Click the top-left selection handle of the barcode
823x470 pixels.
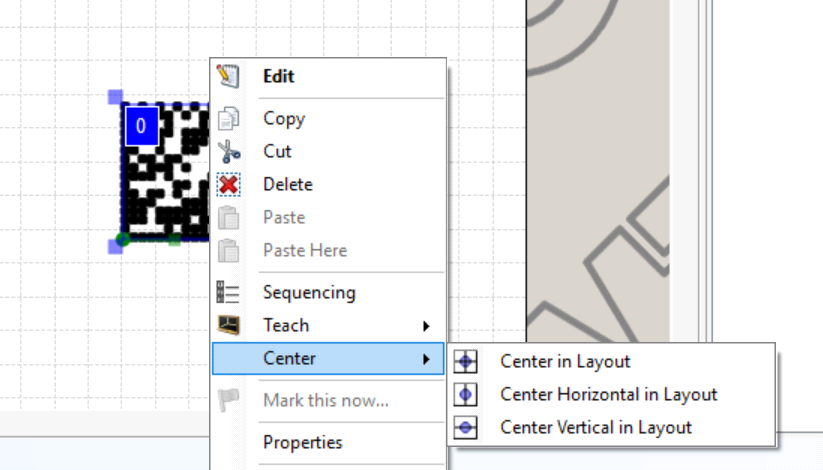pos(115,97)
